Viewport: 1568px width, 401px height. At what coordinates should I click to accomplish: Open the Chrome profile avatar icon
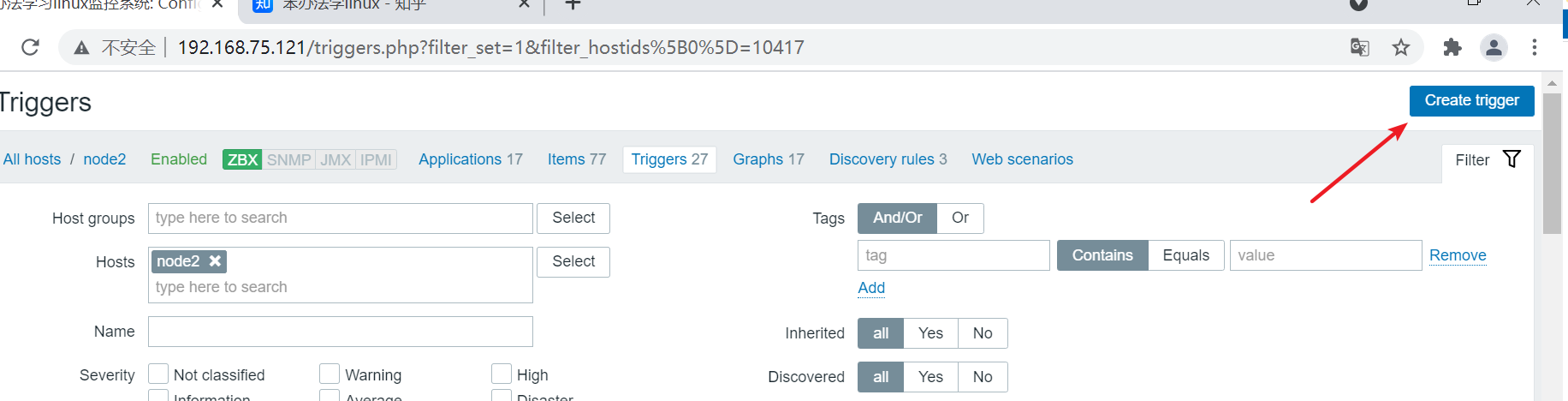1494,47
